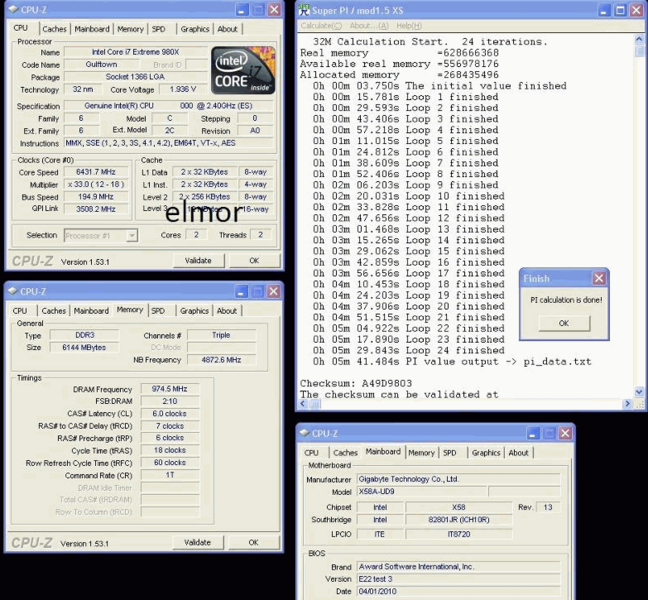Select Graphics tab in the Mainboard window
Screen dimensions: 648x600
(x=486, y=452)
